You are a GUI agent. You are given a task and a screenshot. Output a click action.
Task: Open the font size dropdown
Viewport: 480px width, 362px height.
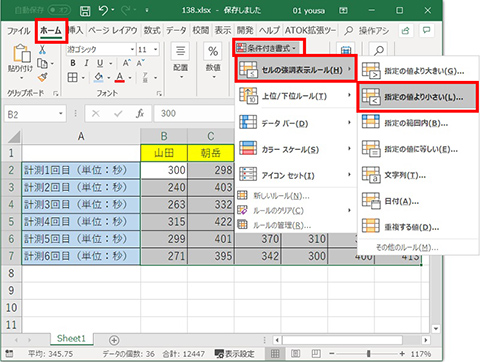tap(155, 50)
